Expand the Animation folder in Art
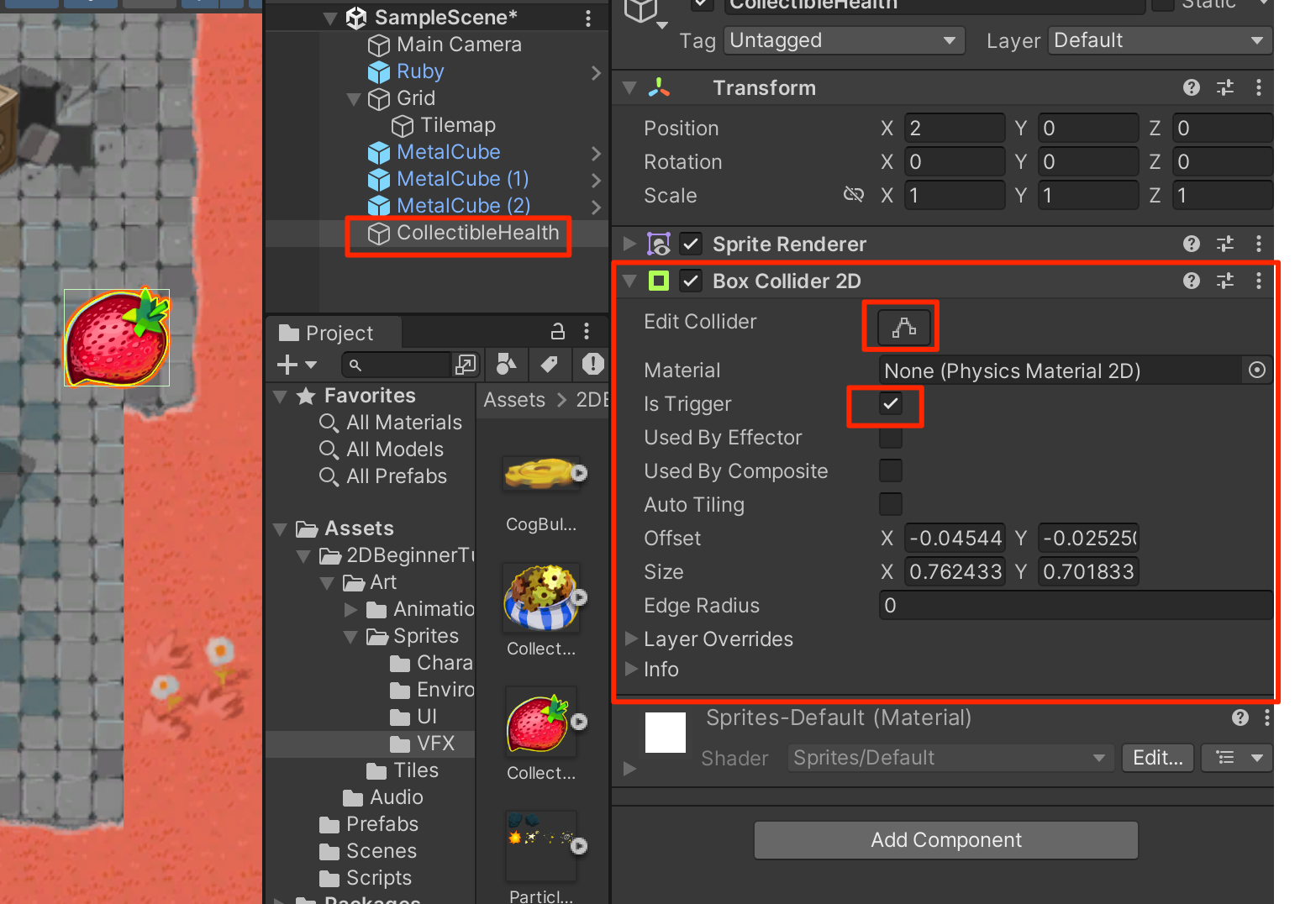 (x=351, y=609)
